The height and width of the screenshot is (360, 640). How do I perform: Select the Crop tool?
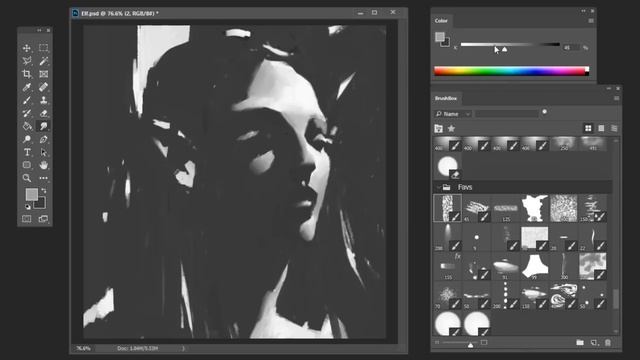(x=27, y=74)
